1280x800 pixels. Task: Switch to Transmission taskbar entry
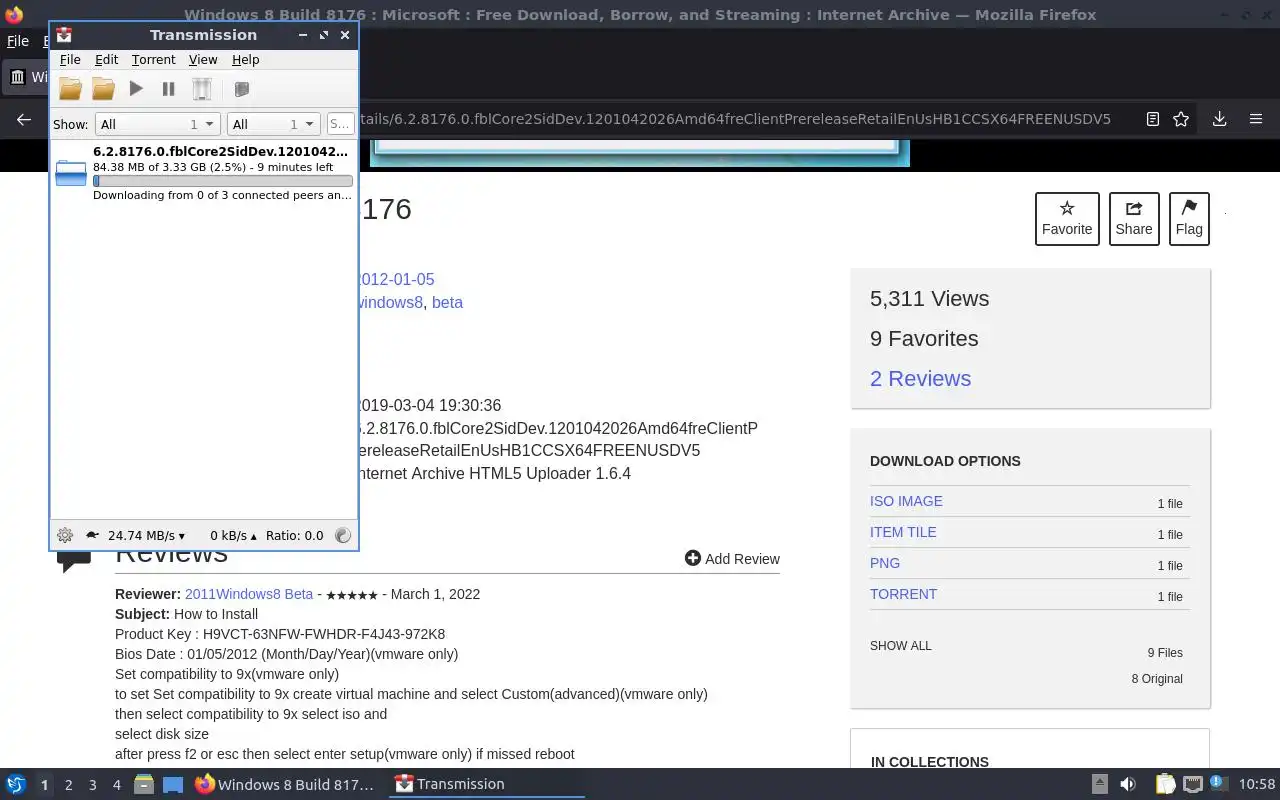pyautogui.click(x=486, y=784)
